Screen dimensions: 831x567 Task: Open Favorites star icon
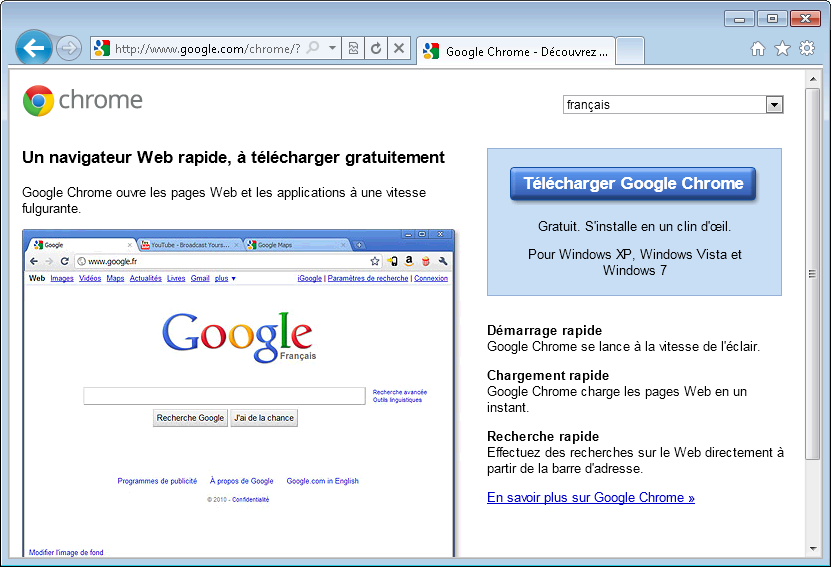[x=782, y=49]
